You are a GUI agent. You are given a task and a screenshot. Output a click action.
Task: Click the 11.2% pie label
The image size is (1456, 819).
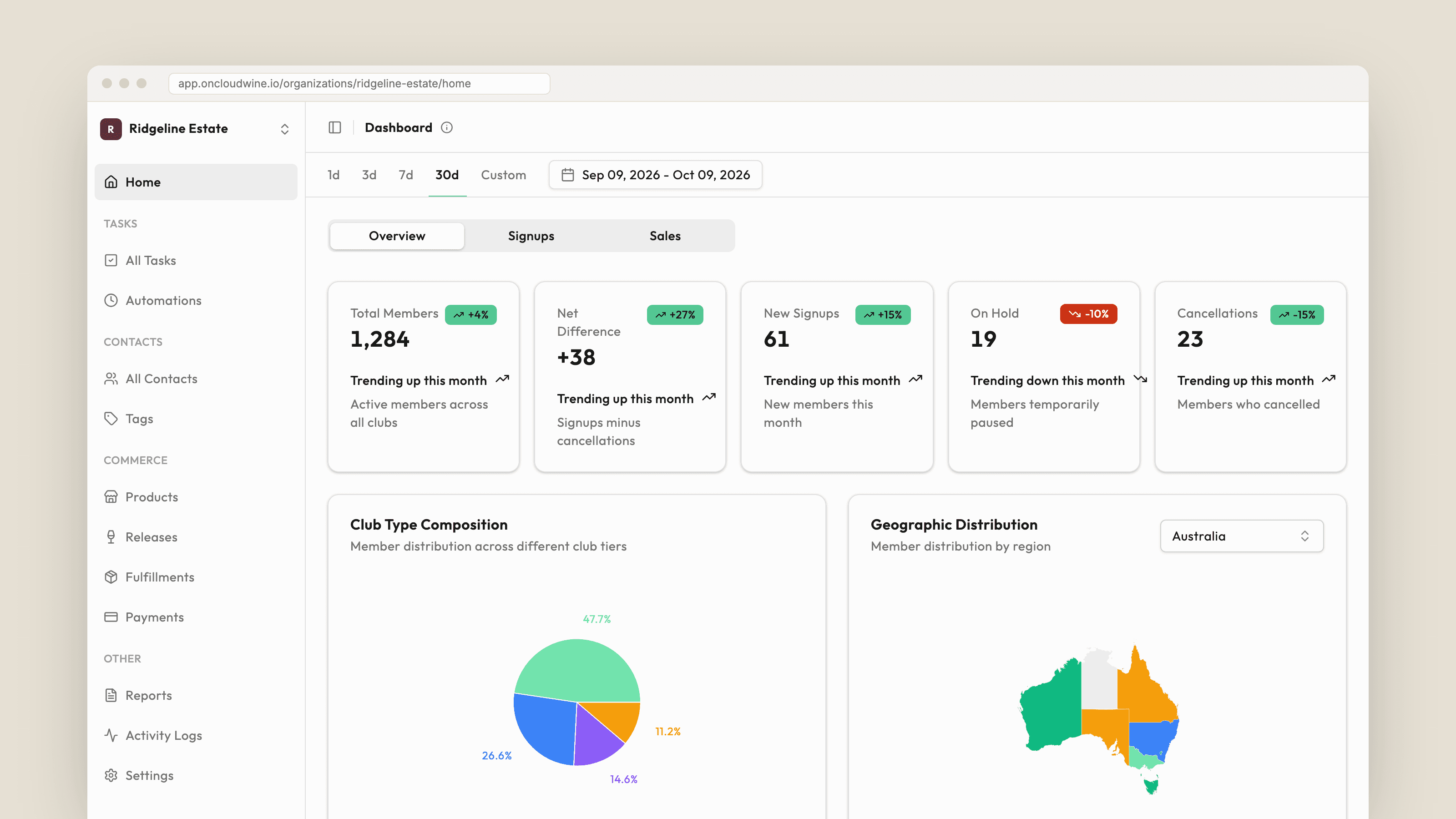[x=667, y=731]
